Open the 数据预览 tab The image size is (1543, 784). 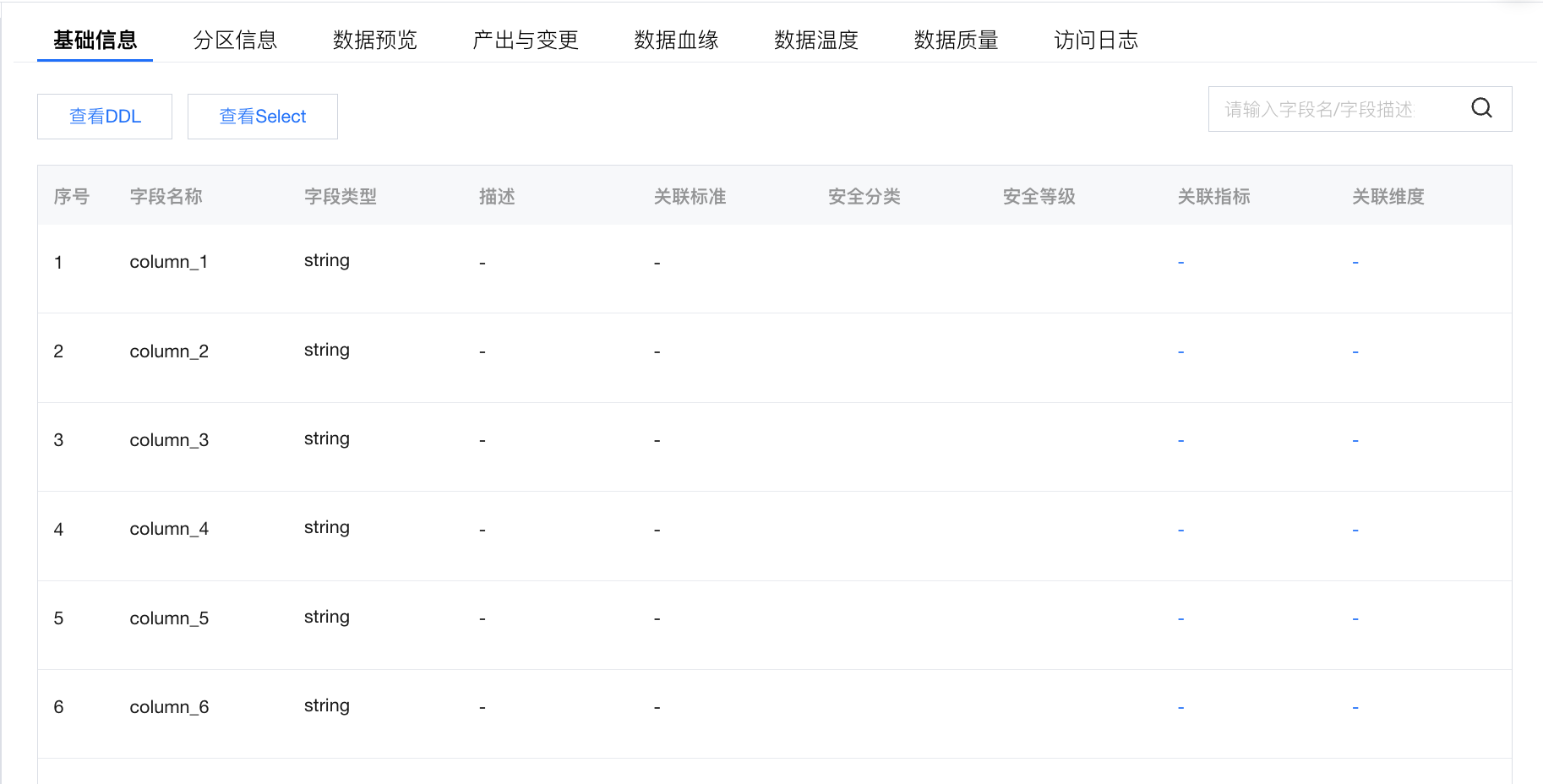375,40
